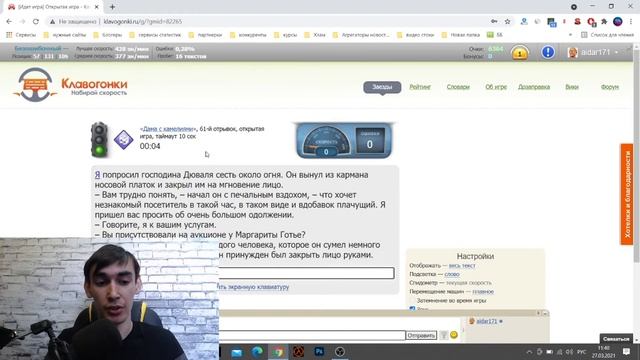
Task: Open Microsoft Edge from the taskbar
Action: click(257, 352)
